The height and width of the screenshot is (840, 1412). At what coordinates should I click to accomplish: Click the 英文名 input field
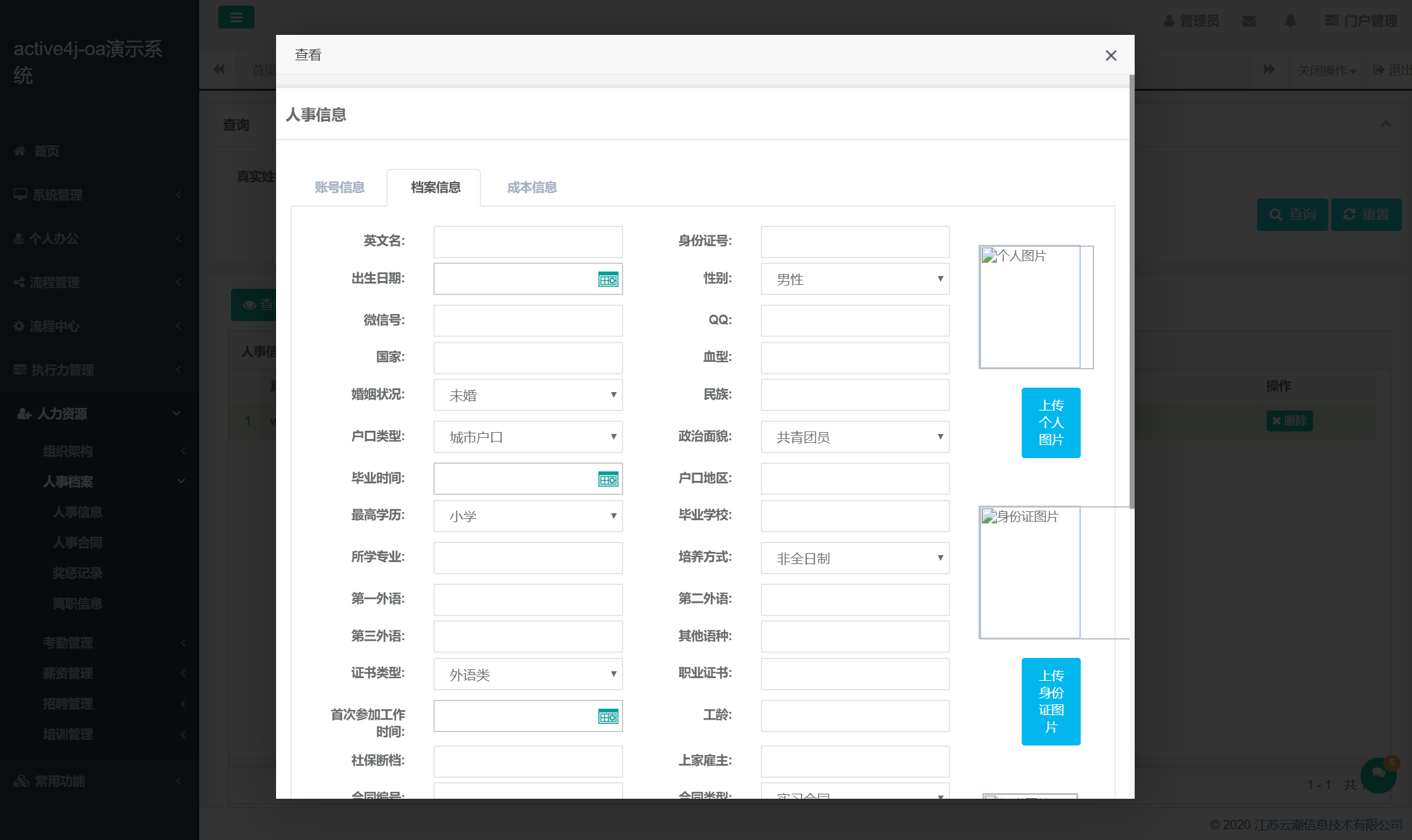tap(527, 242)
